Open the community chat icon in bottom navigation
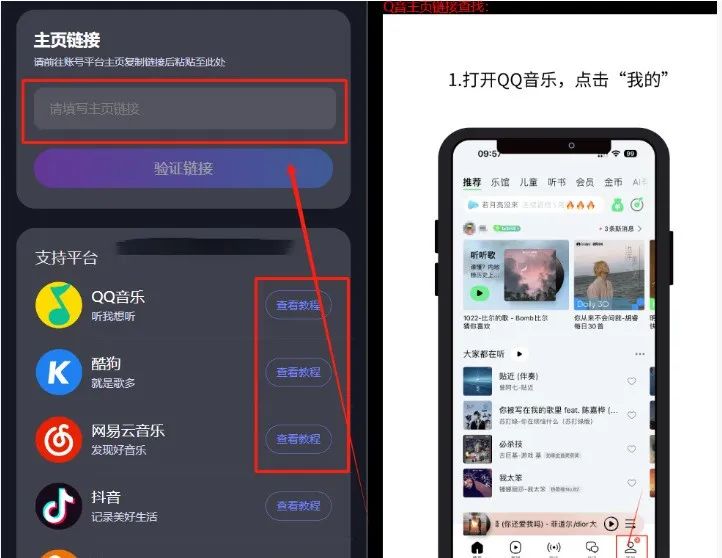Screen dimensions: 722x558 coord(592,548)
